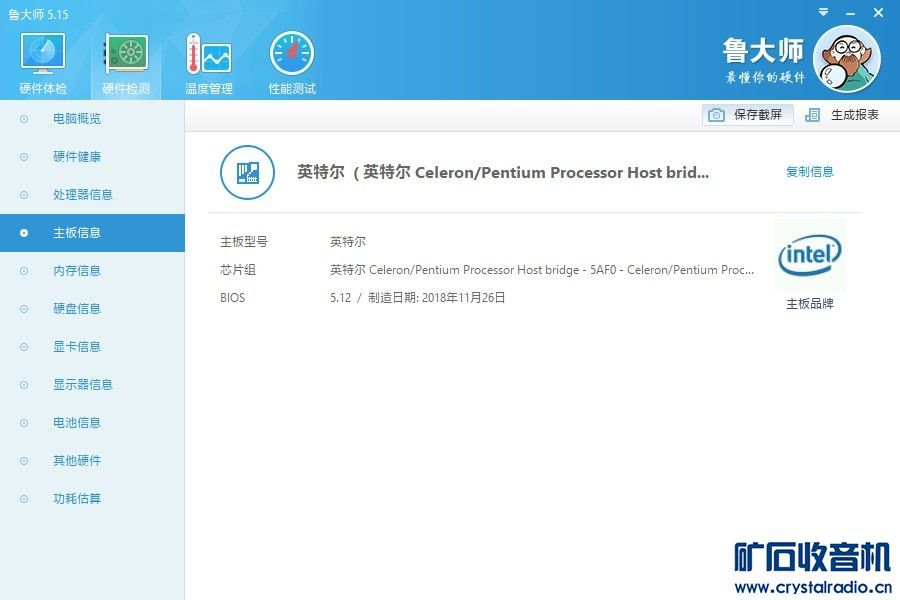Click the chipset value ending in 5AF0 text
900x600 pixels.
coord(542,269)
